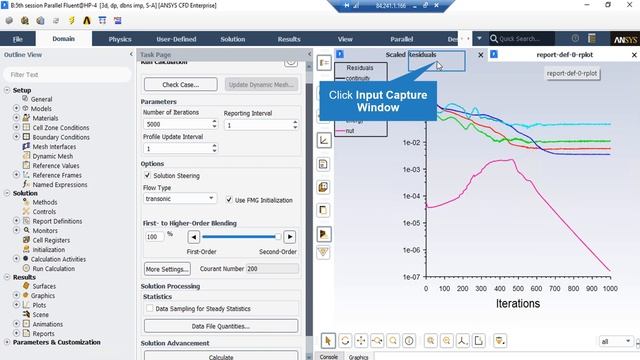
Task: Click the page view icon in graphics toolbar
Action: click(x=479, y=340)
